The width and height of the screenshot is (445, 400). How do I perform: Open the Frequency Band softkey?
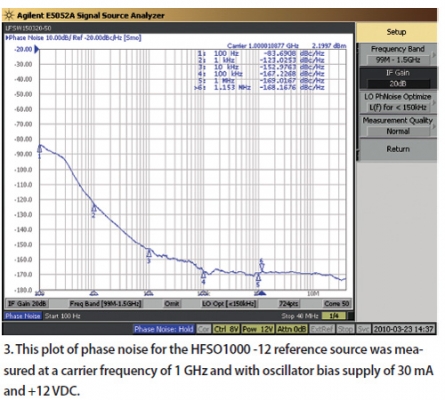point(397,54)
